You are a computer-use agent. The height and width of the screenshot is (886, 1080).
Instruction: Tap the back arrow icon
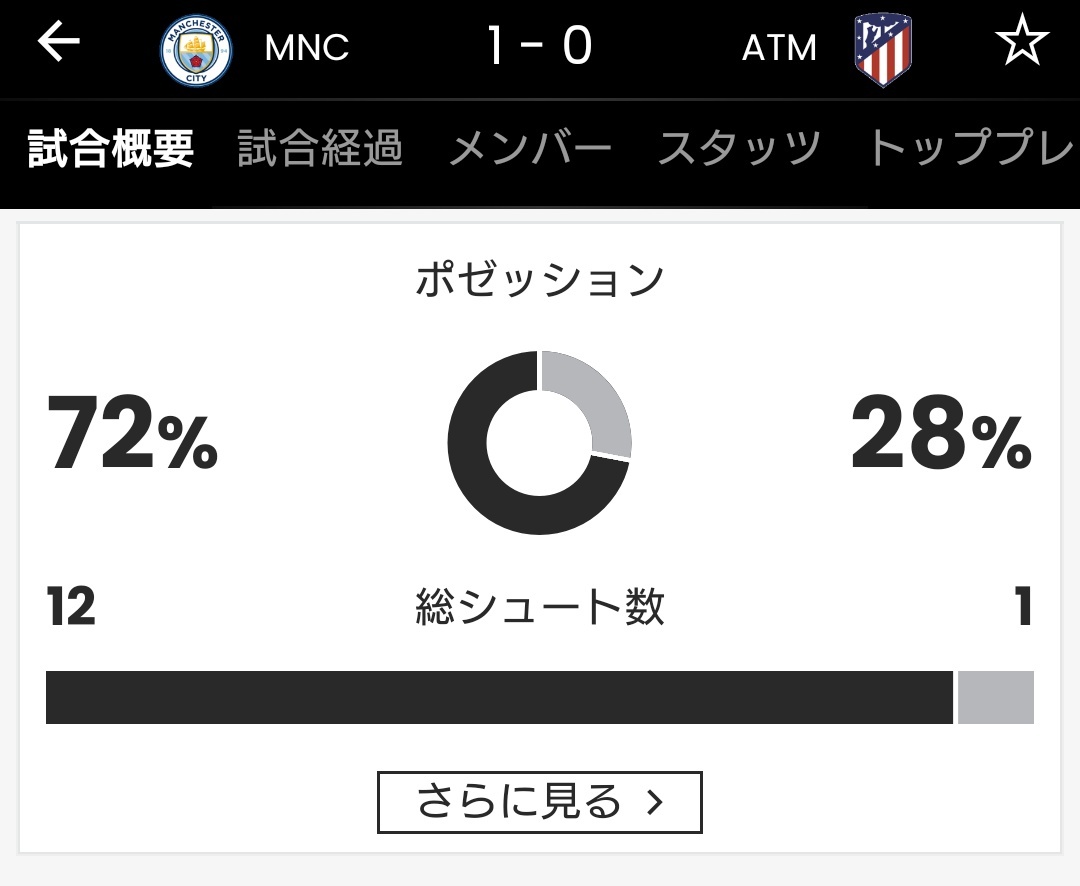(59, 41)
